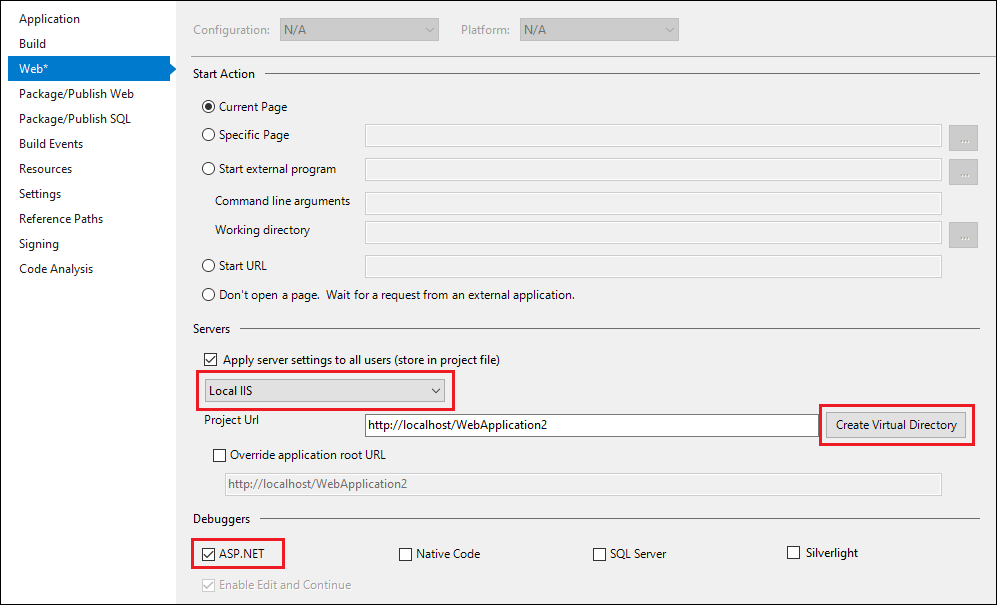
Task: Go to the Code Analysis section
Action: [x=55, y=268]
